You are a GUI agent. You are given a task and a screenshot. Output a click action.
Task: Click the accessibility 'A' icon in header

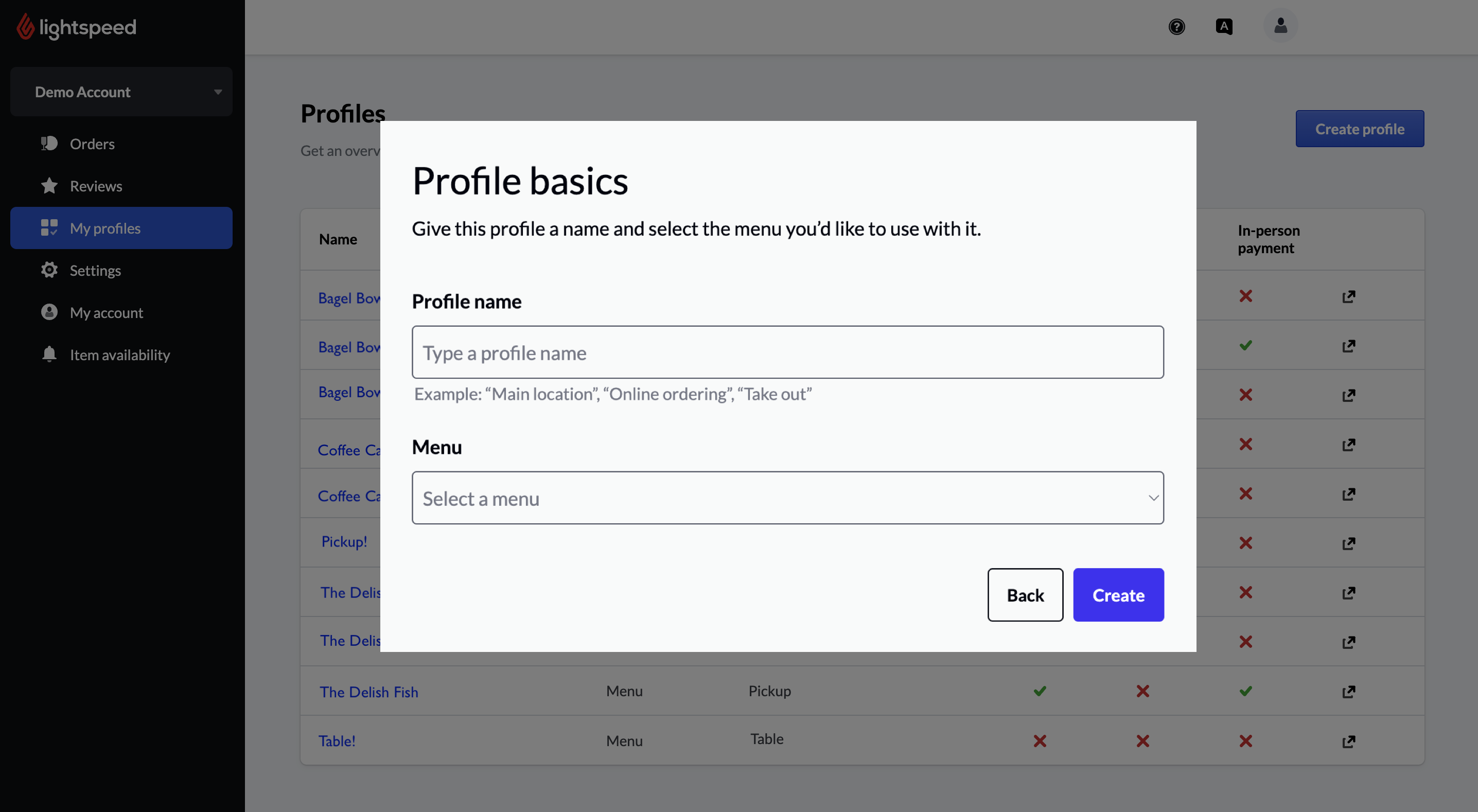[1224, 25]
